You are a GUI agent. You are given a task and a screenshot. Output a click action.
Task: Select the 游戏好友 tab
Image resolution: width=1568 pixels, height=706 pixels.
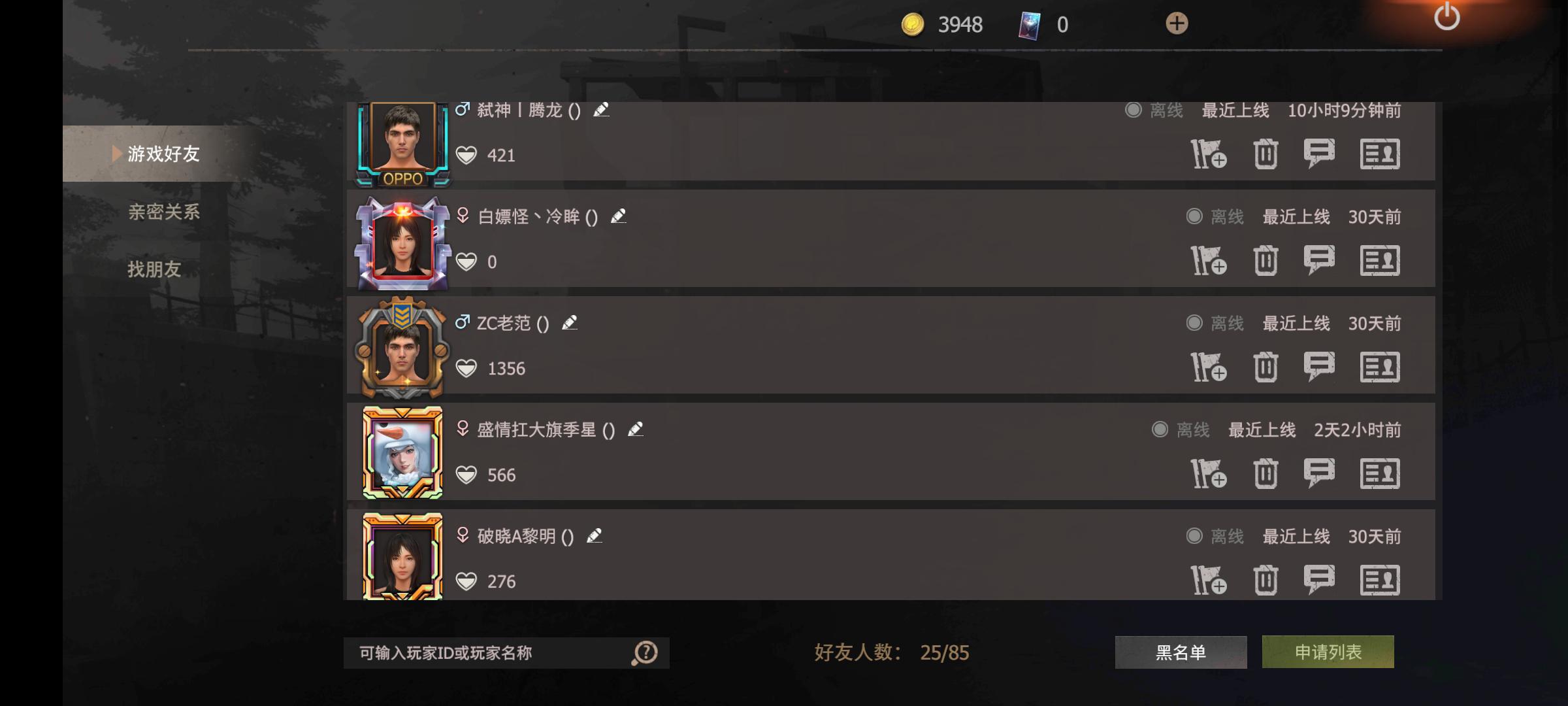point(163,154)
